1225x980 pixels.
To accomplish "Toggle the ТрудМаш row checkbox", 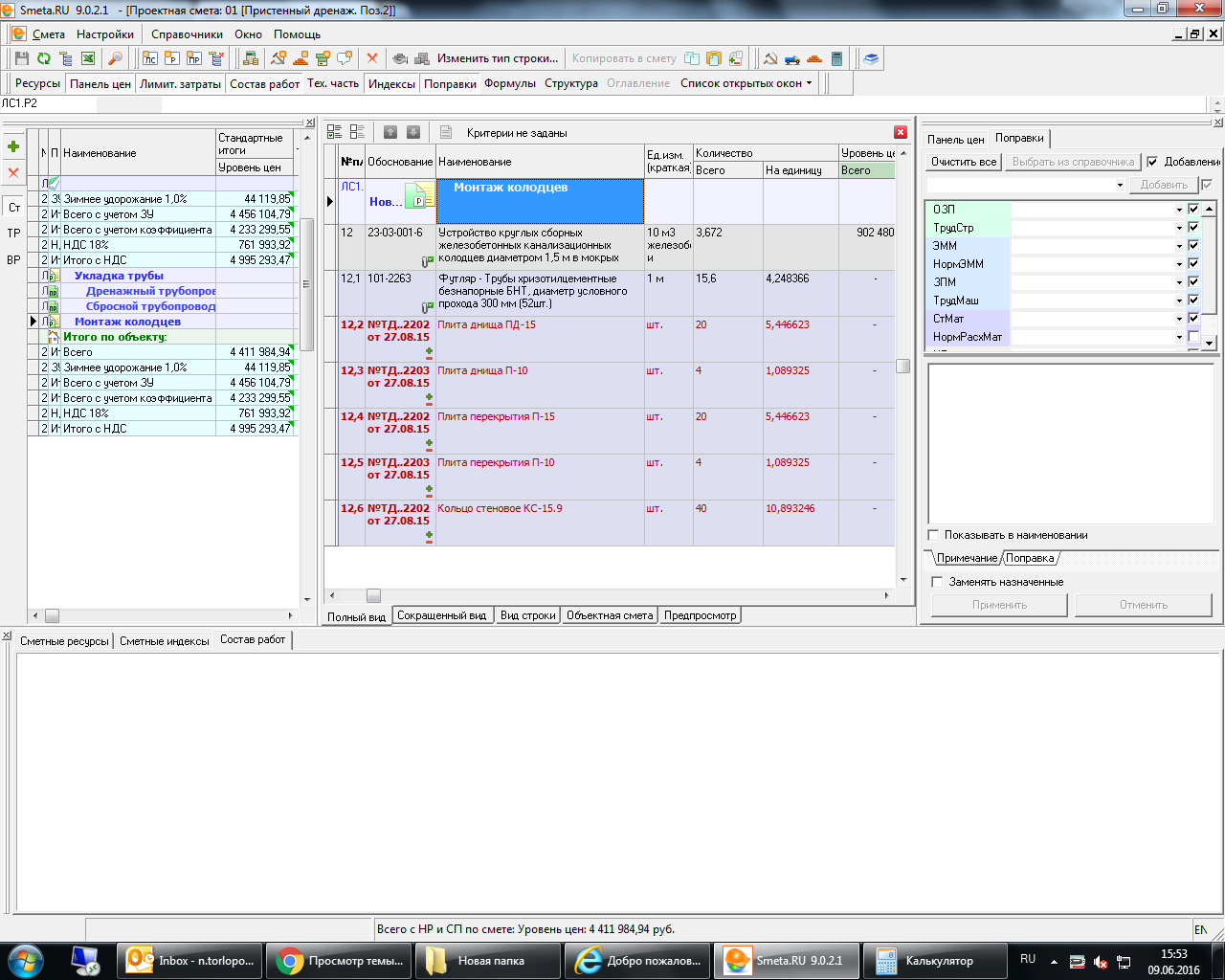I will 1193,300.
